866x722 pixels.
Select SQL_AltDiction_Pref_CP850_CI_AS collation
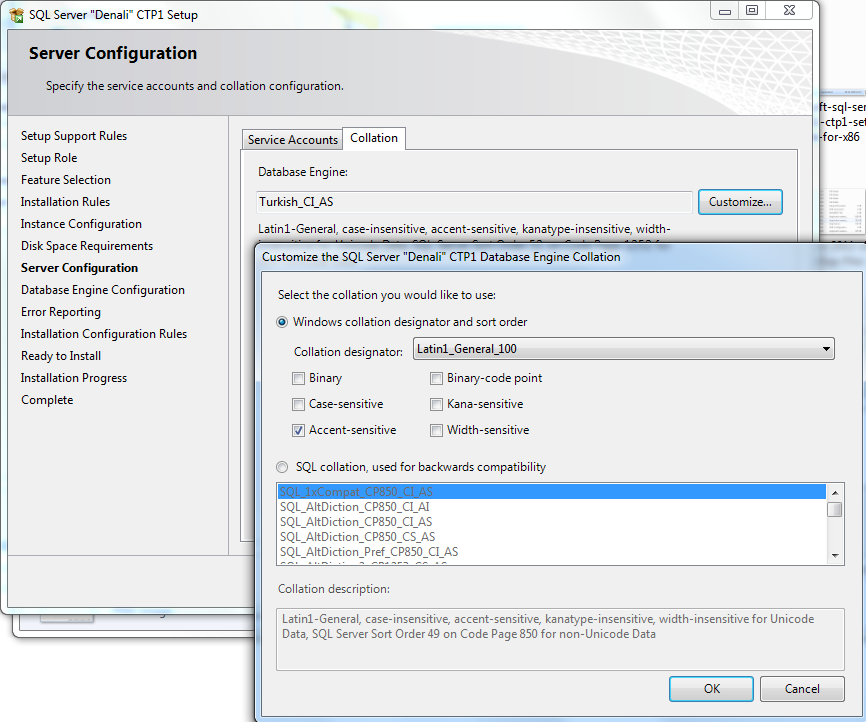551,552
